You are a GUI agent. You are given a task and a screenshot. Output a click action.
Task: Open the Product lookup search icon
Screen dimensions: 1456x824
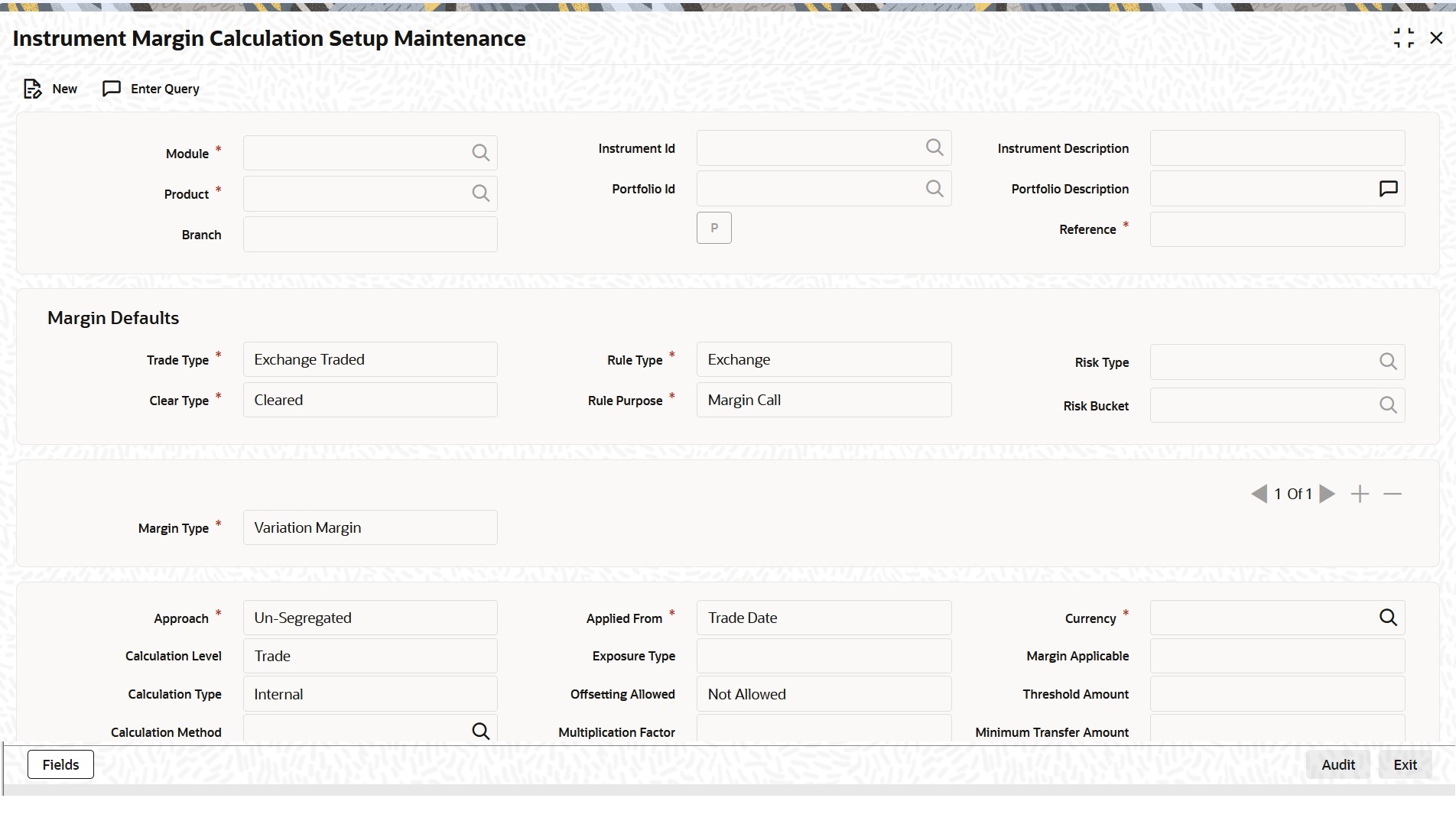480,193
